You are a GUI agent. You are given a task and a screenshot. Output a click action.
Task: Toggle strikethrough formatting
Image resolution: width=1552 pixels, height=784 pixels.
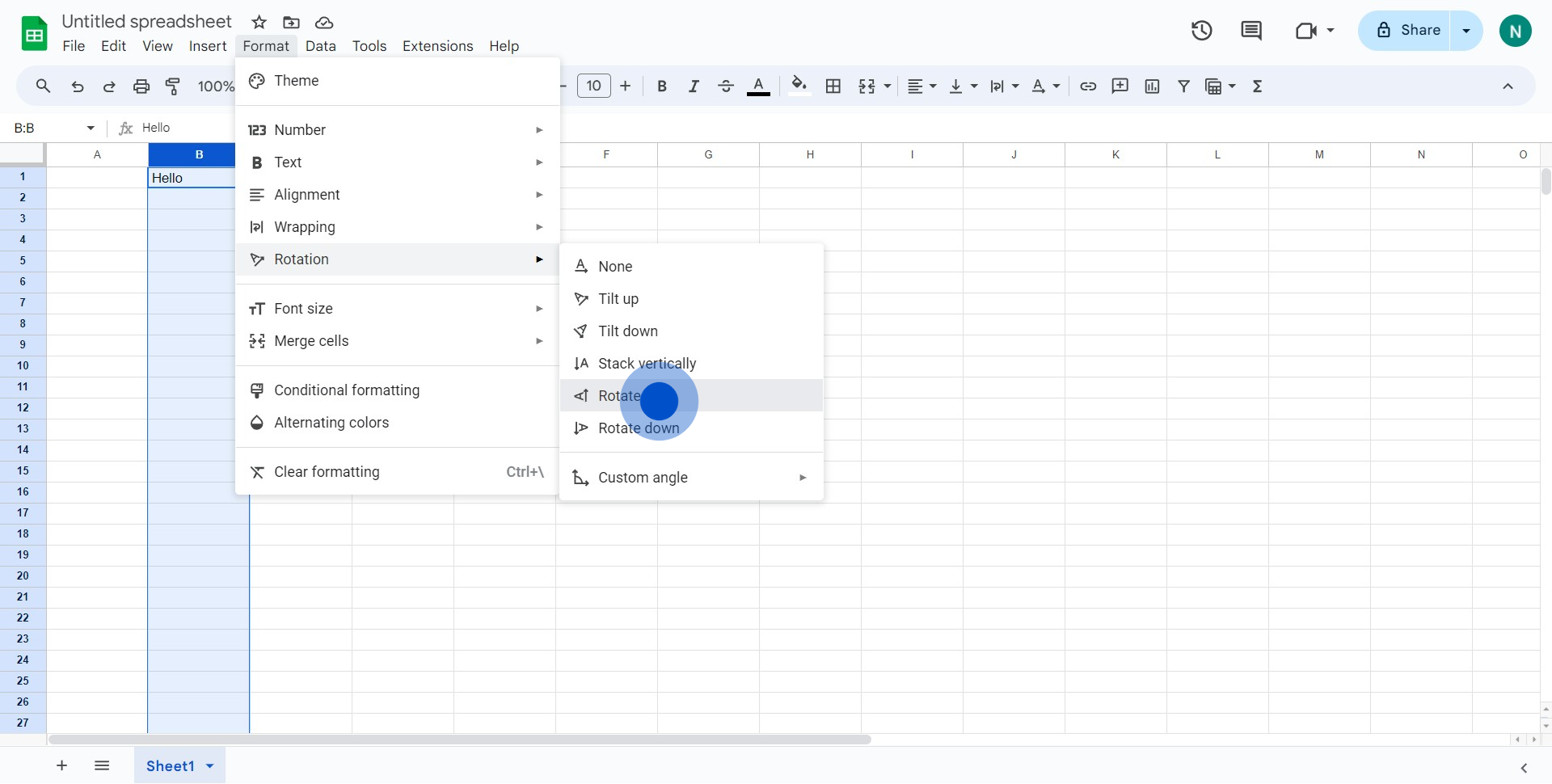point(725,86)
